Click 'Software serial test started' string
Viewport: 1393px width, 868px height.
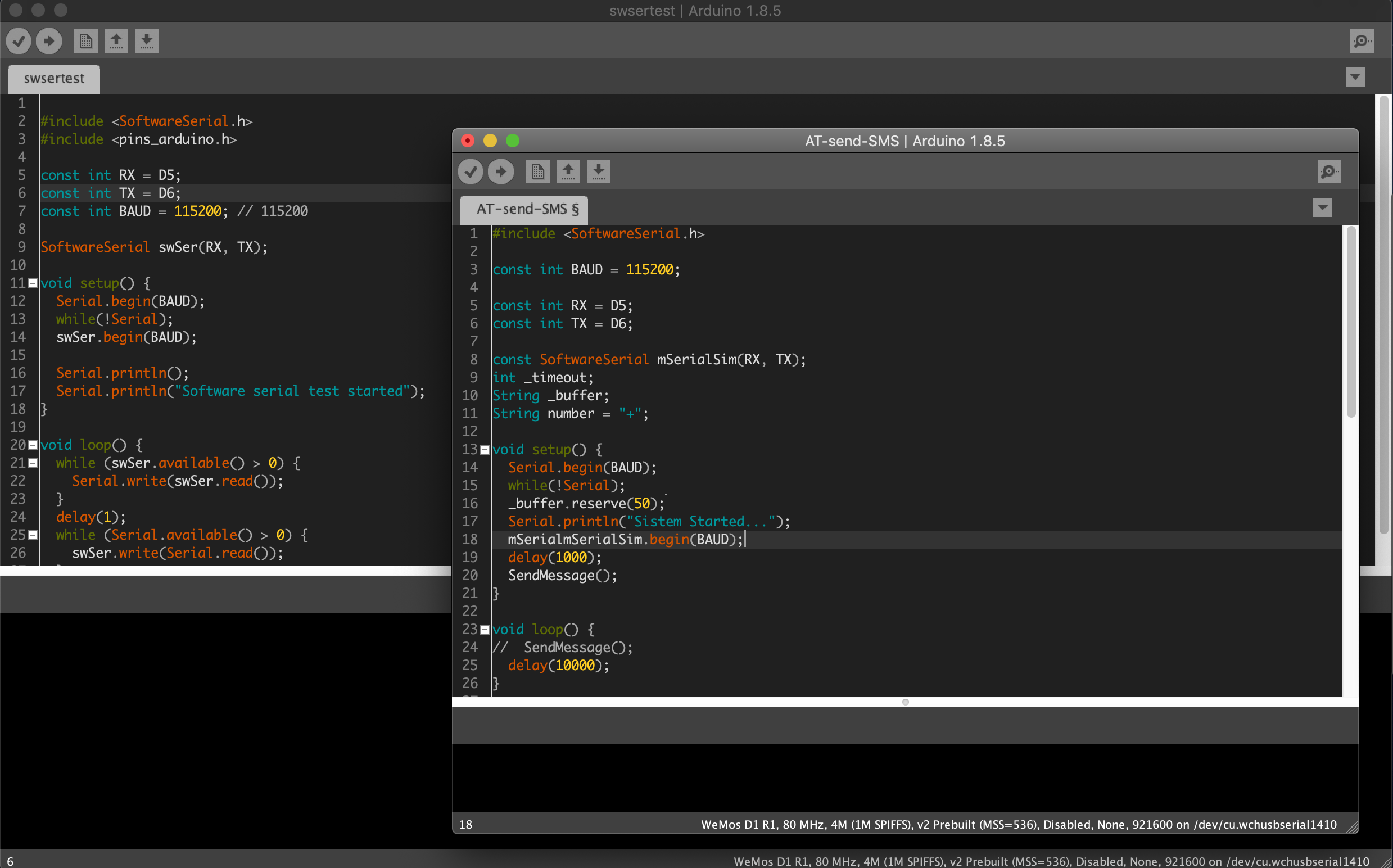[x=292, y=391]
